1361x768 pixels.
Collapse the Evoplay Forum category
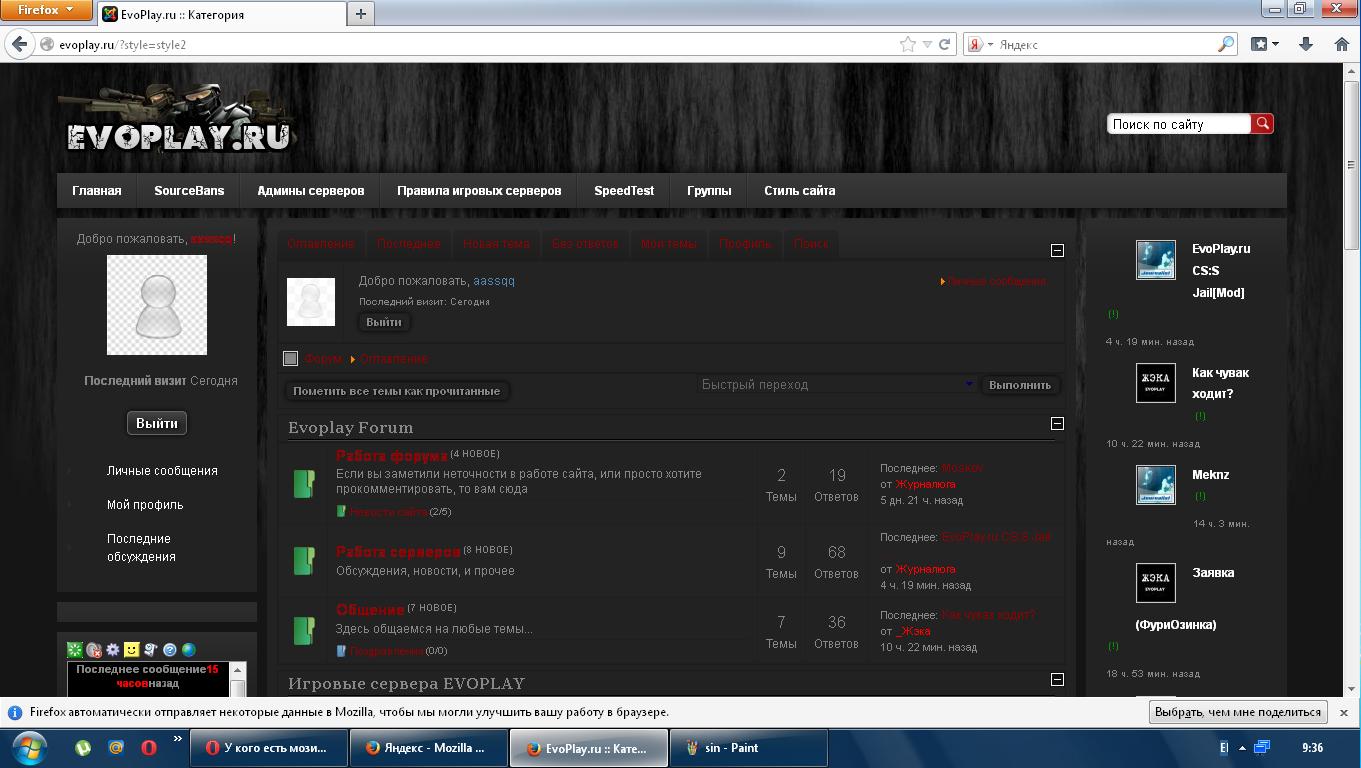1057,423
